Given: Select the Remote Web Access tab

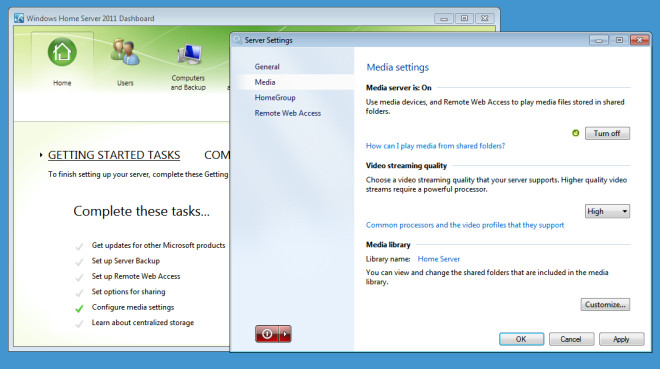Looking at the screenshot, I should pyautogui.click(x=287, y=113).
